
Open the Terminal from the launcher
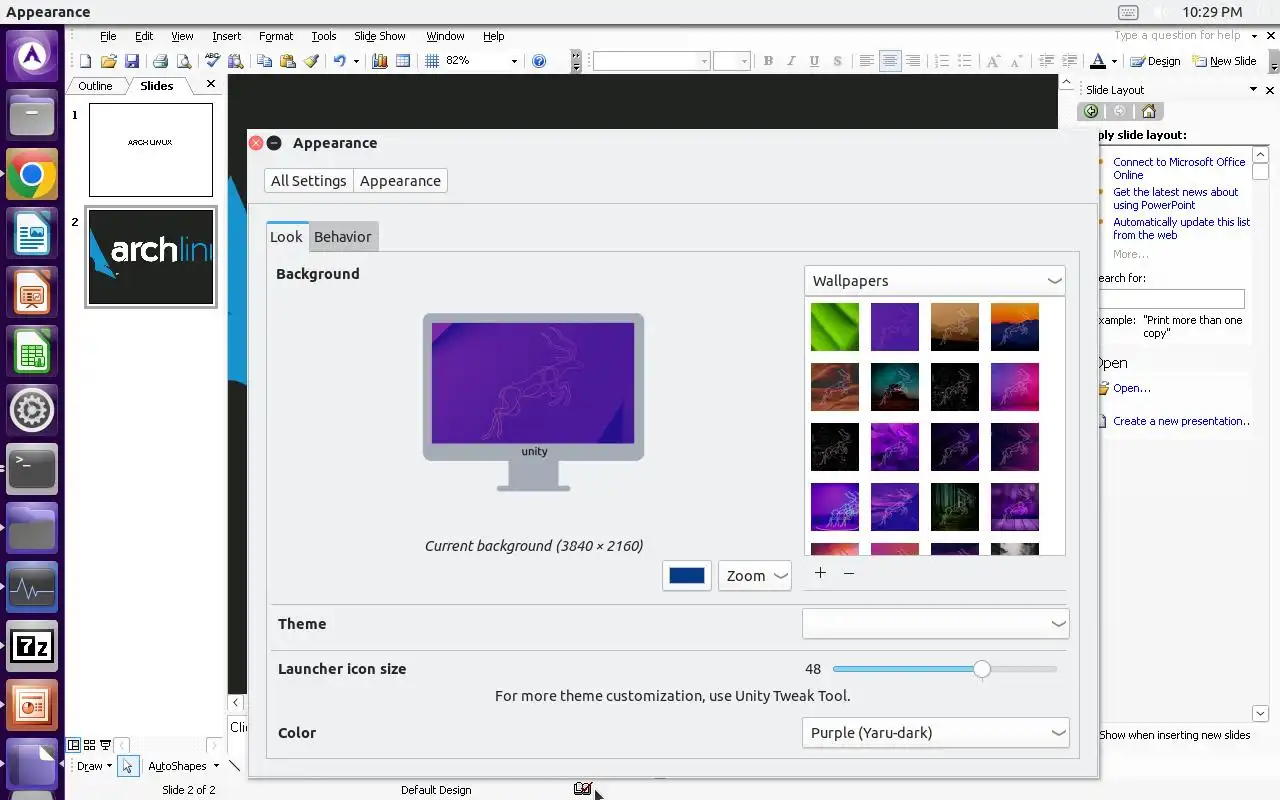tap(32, 468)
